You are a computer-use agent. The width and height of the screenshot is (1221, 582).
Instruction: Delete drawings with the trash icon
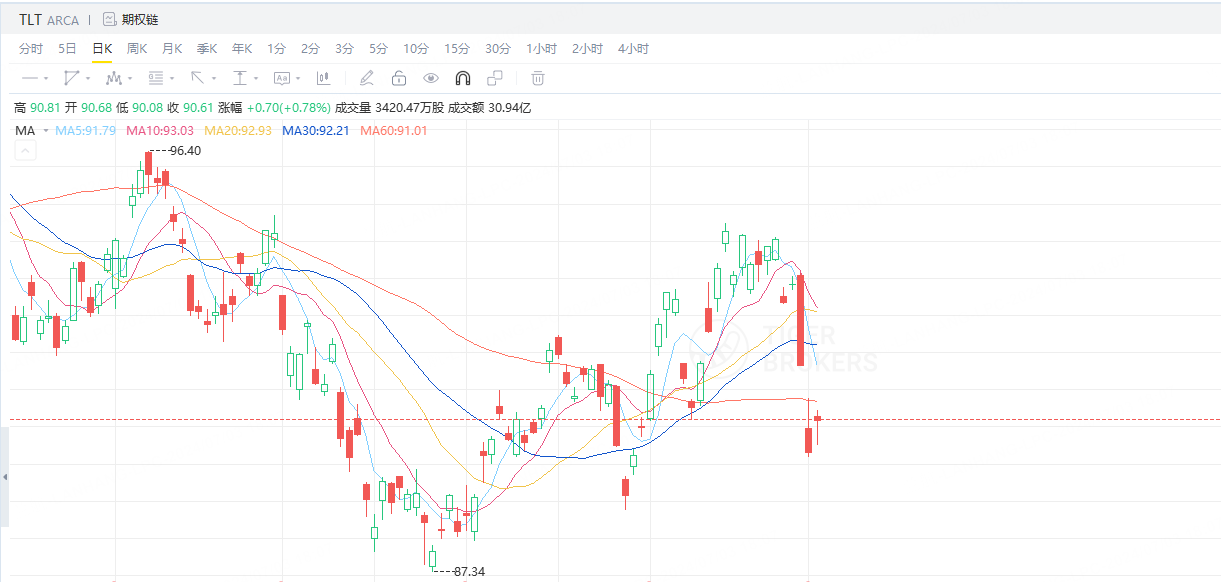537,78
